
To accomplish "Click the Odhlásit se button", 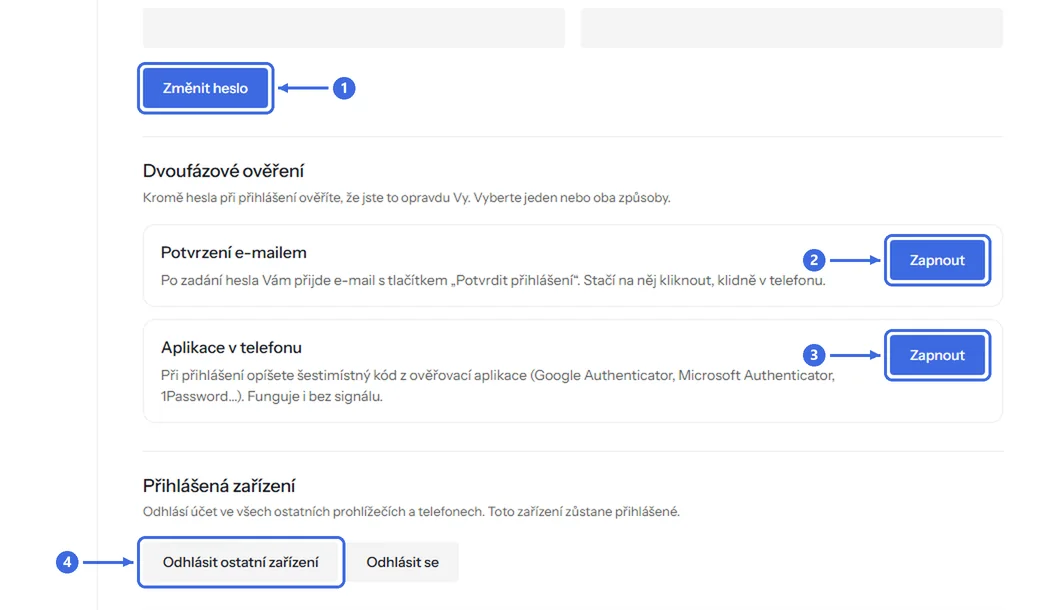I will click(403, 562).
